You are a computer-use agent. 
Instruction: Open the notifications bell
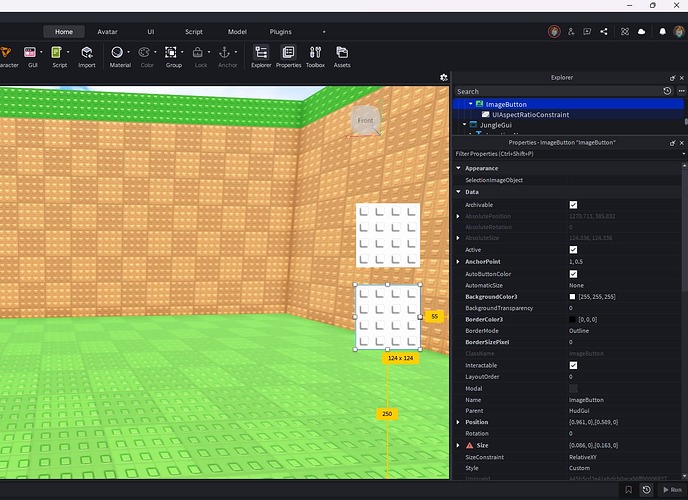click(x=663, y=32)
